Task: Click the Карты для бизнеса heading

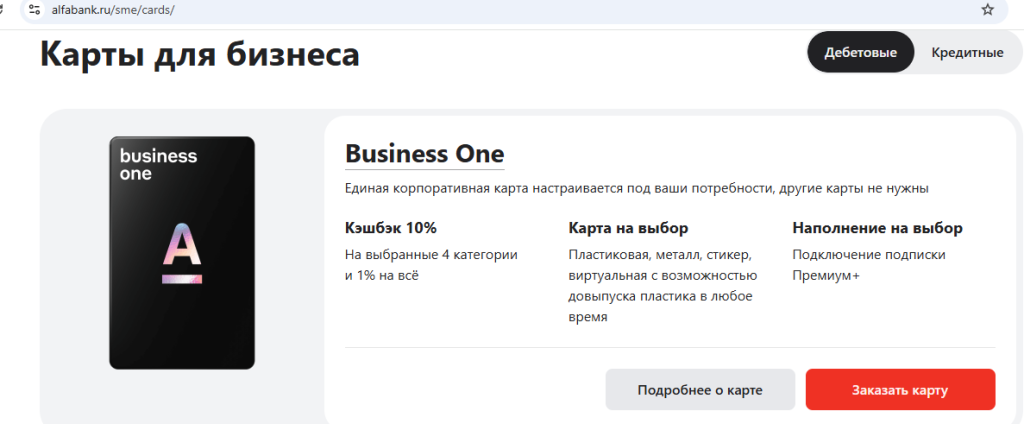Action: point(200,54)
